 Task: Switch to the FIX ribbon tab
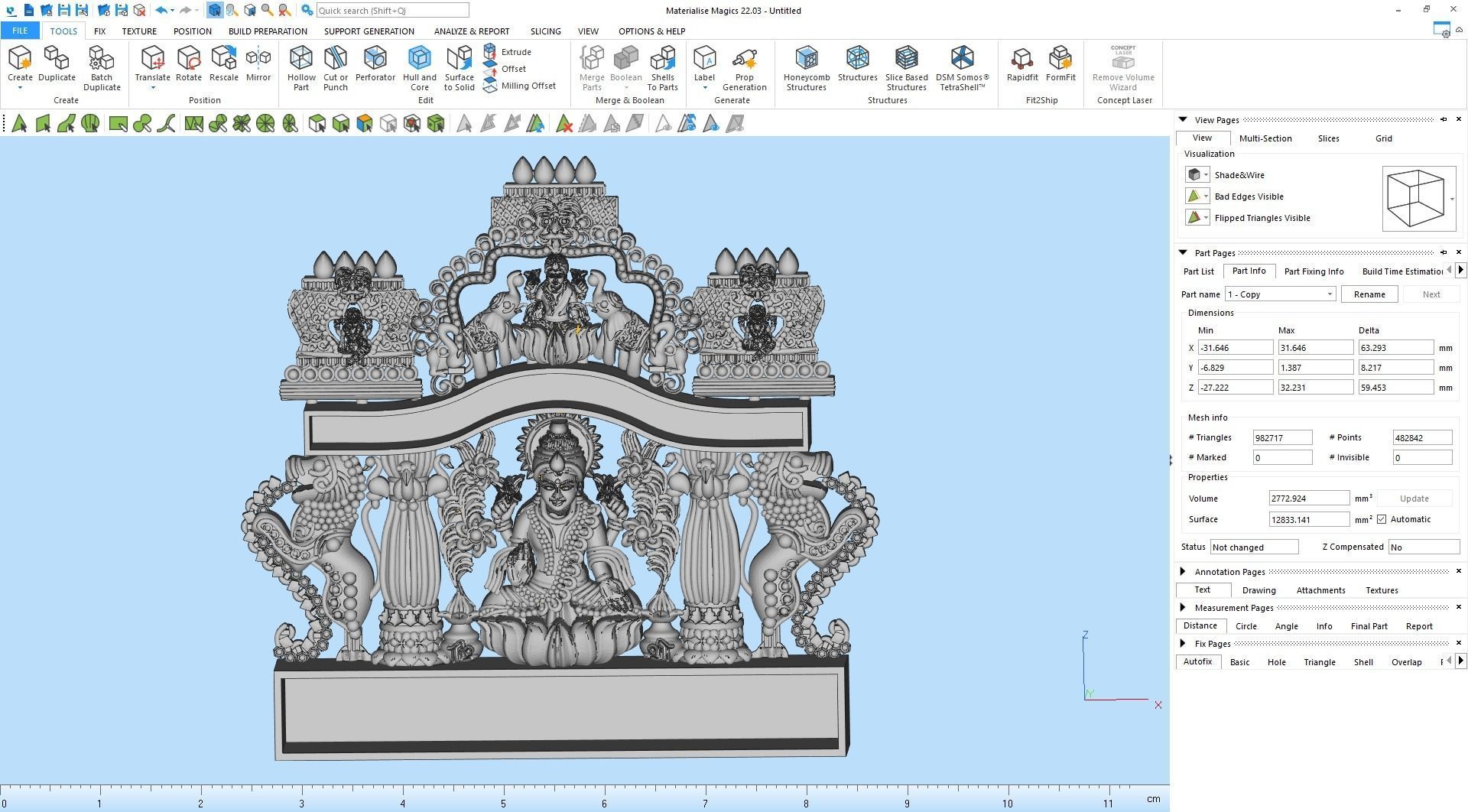[99, 31]
